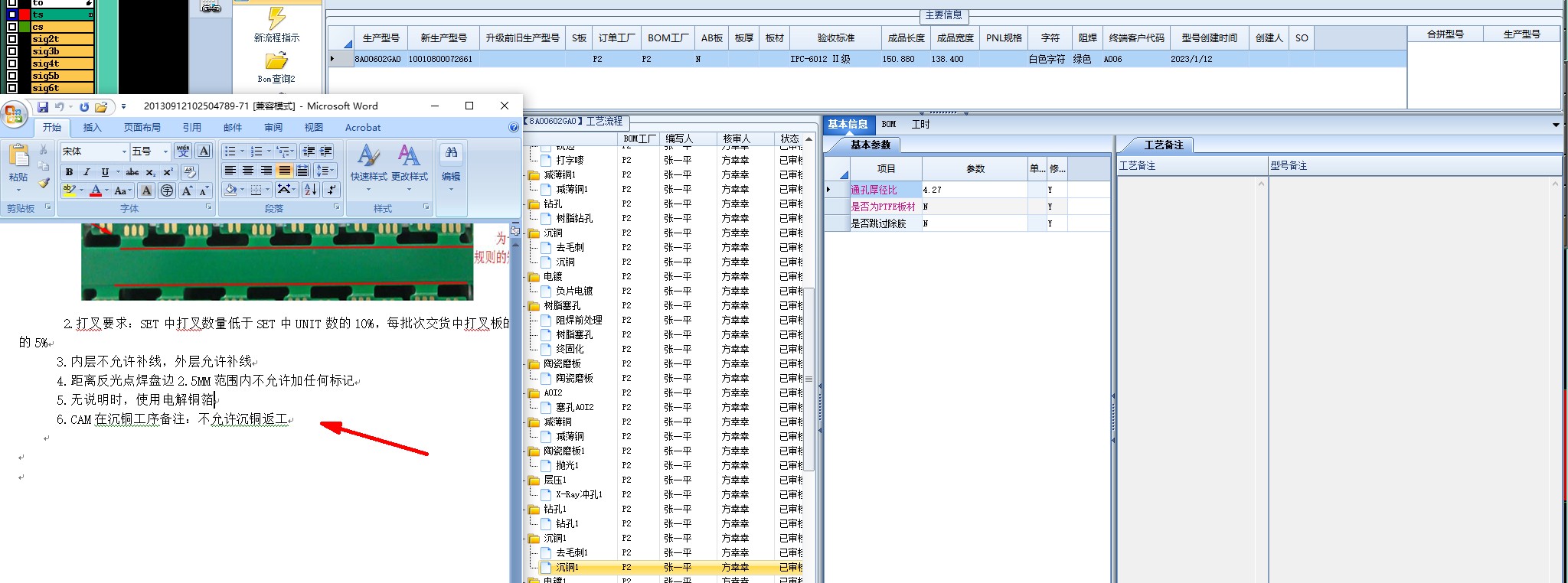Switch to the 插入 ribbon tab
This screenshot has height=583, width=1568.
92,128
